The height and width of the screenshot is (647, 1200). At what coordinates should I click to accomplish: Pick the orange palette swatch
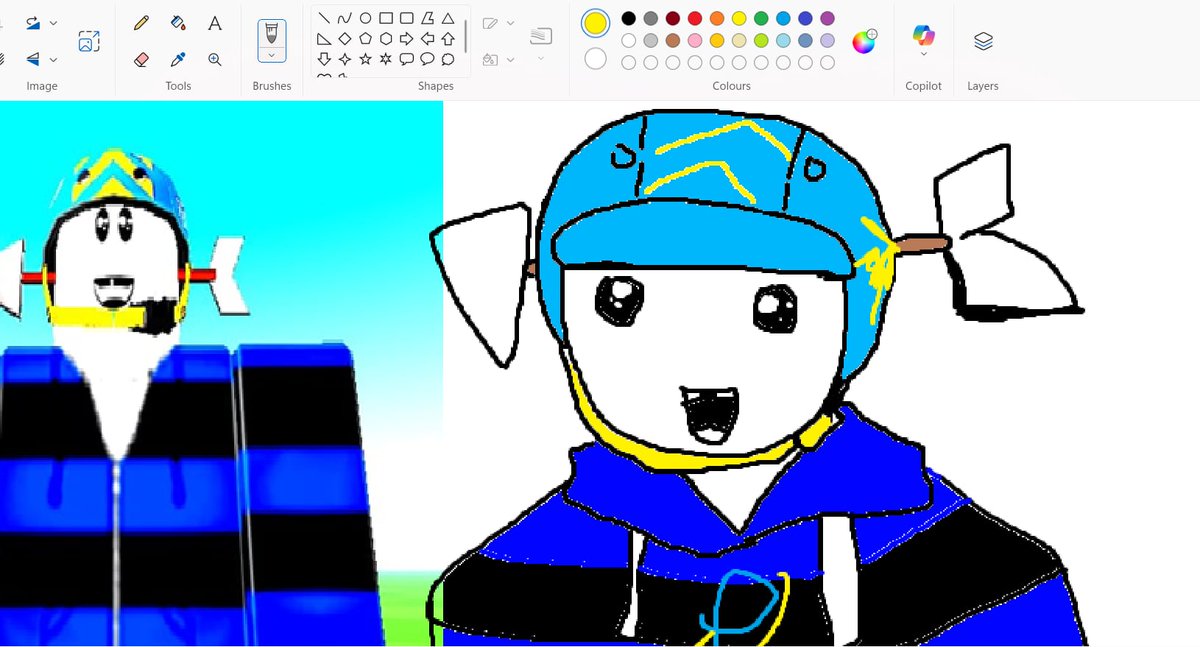[x=717, y=18]
